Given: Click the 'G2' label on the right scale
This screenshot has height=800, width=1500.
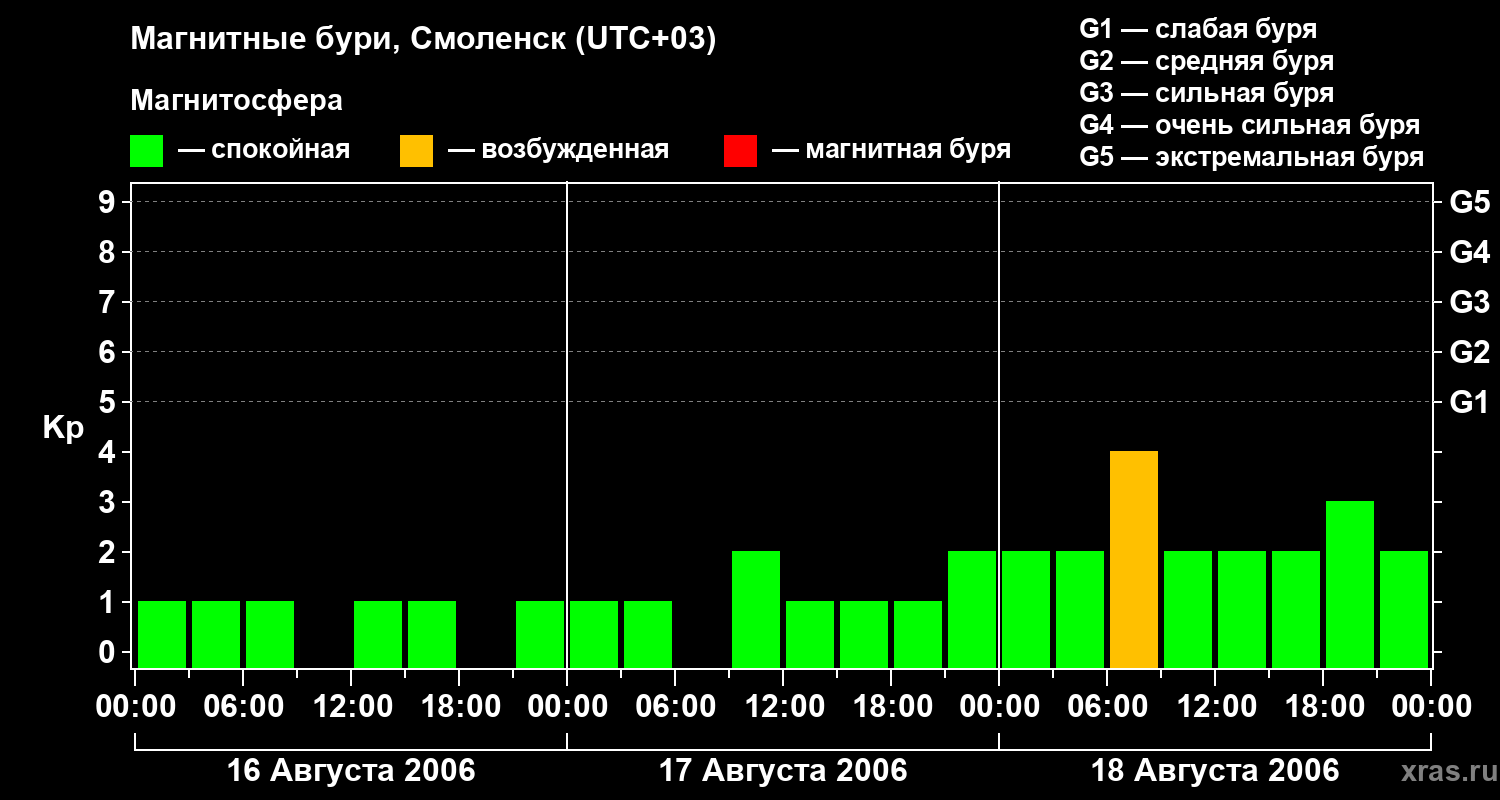Looking at the screenshot, I should [1470, 352].
